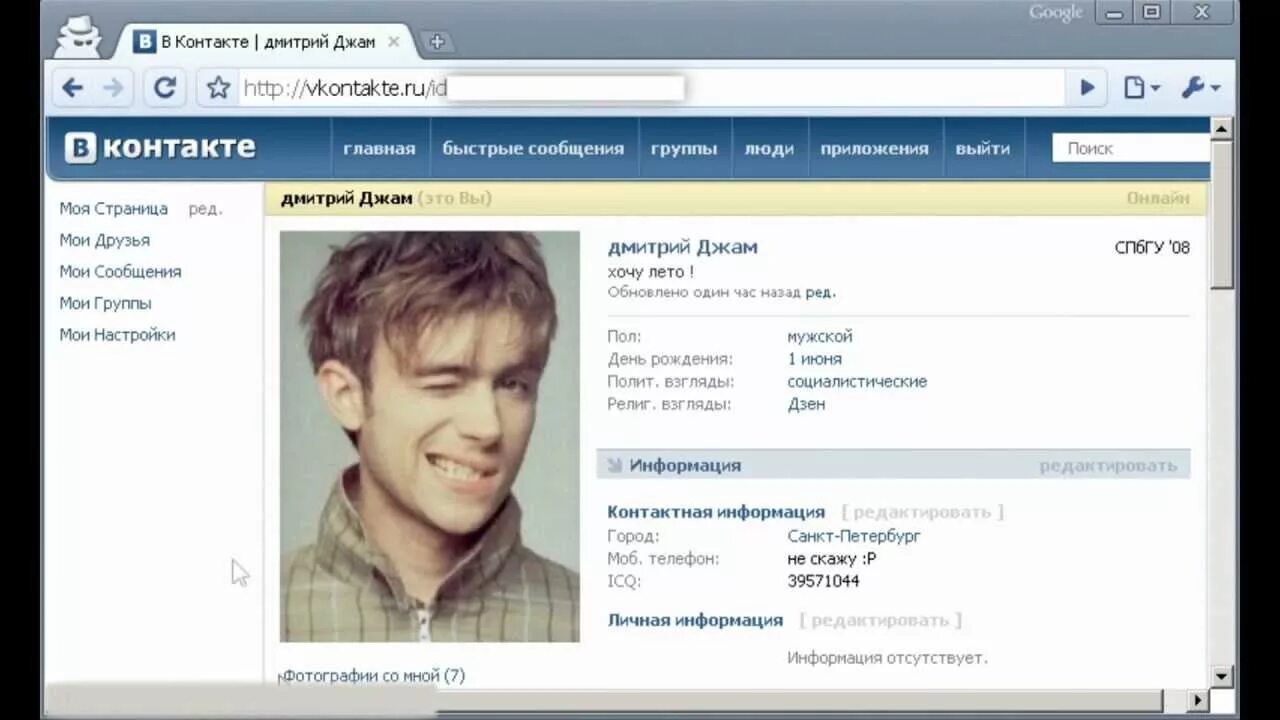Click the browser back arrow
This screenshot has width=1280, height=720.
72,88
